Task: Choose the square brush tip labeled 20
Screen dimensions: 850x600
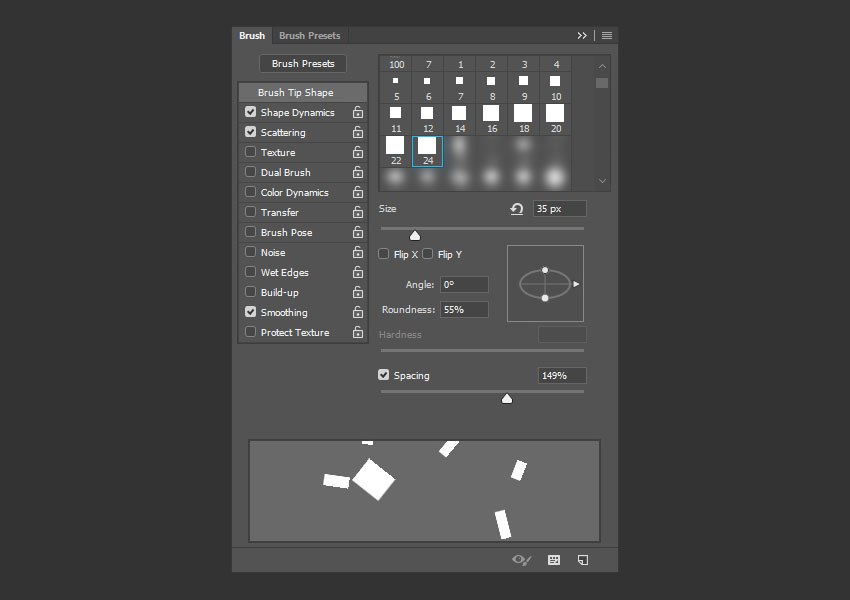Action: (x=555, y=119)
